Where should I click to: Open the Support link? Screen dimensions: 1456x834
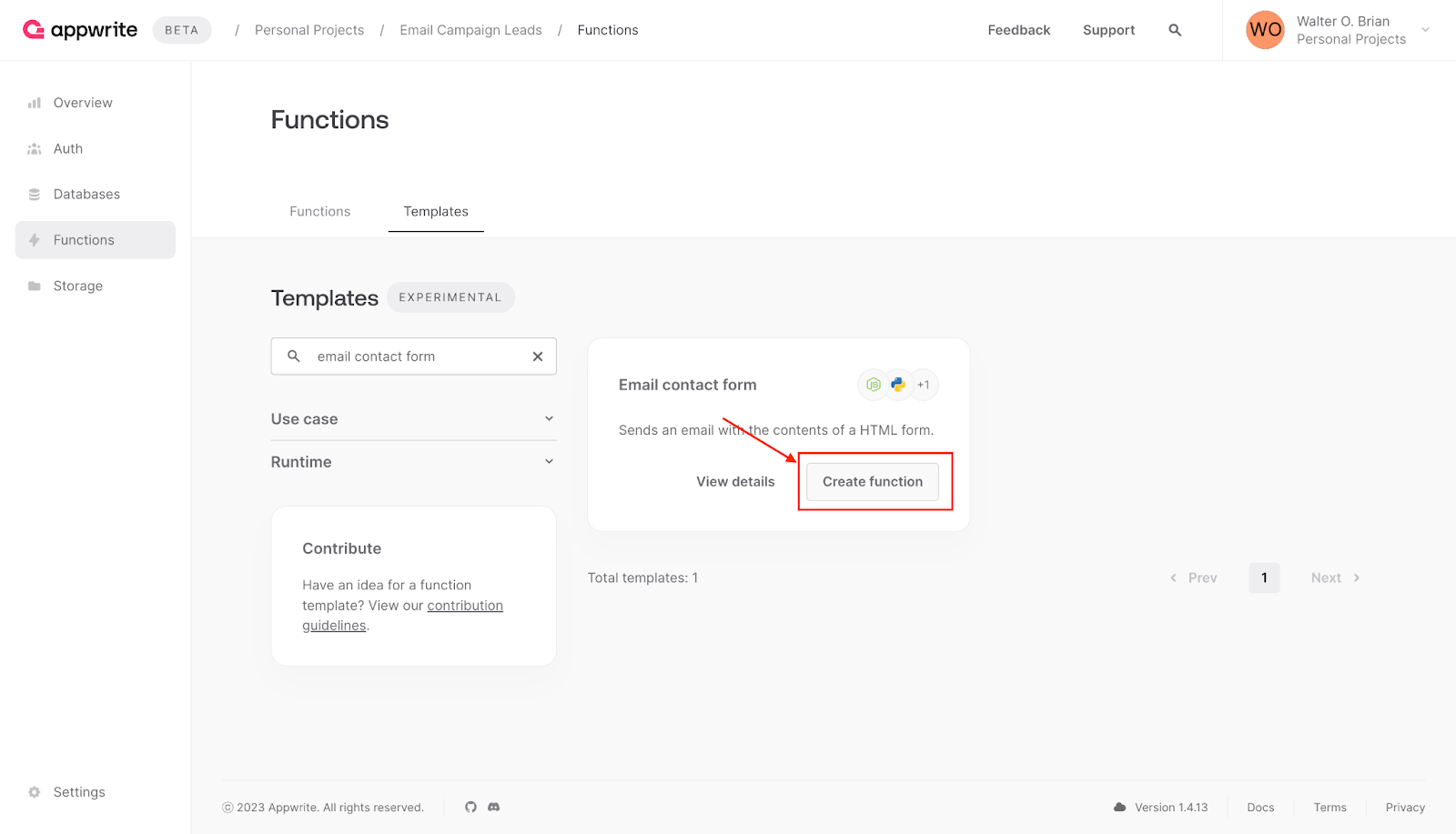click(1108, 30)
